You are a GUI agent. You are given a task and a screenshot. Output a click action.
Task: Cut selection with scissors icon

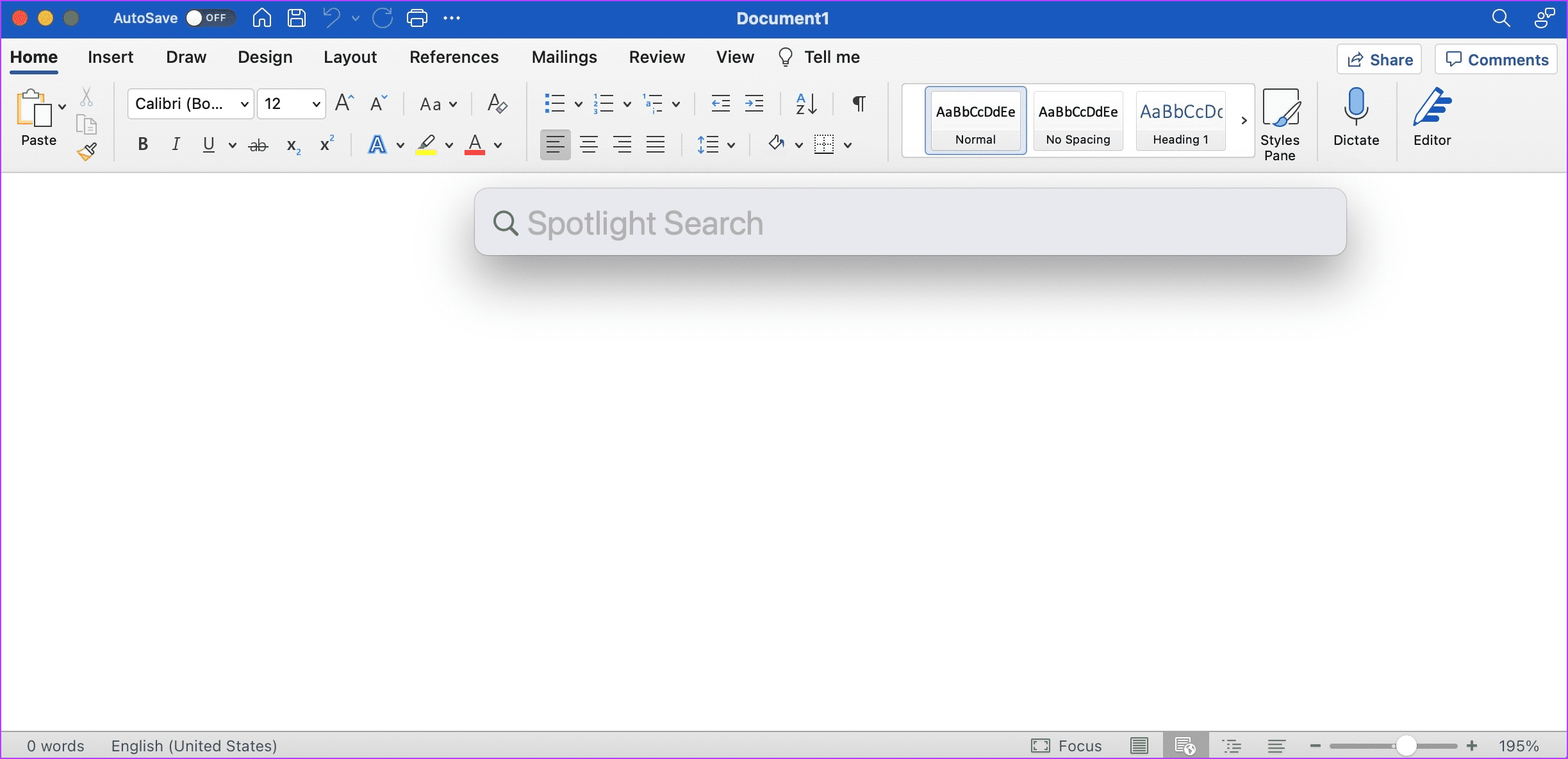[x=87, y=97]
